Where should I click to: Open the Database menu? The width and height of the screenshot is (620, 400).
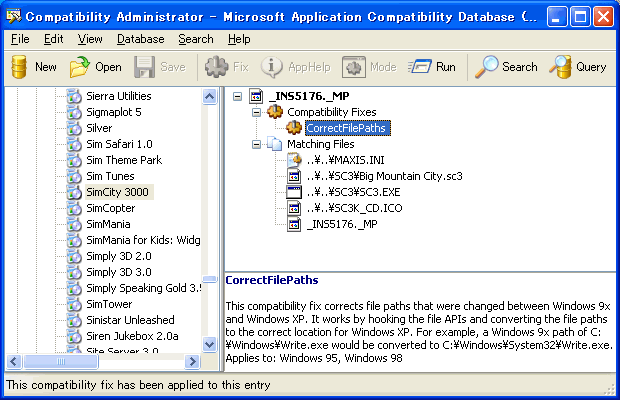141,39
